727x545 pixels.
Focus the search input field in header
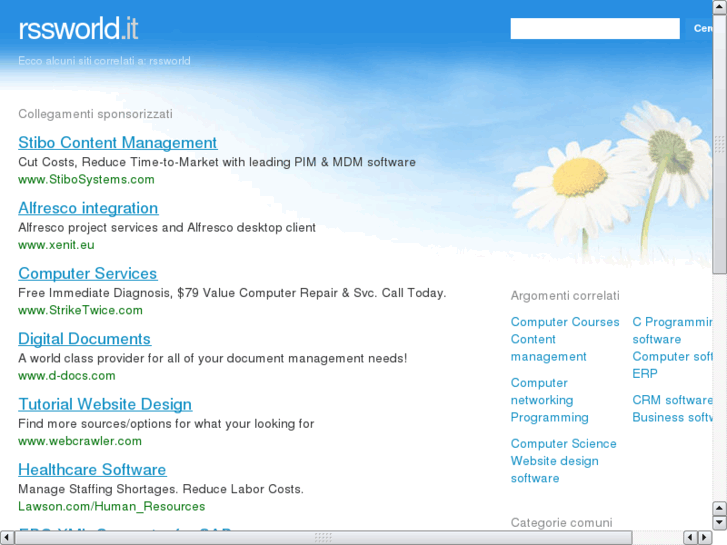595,29
